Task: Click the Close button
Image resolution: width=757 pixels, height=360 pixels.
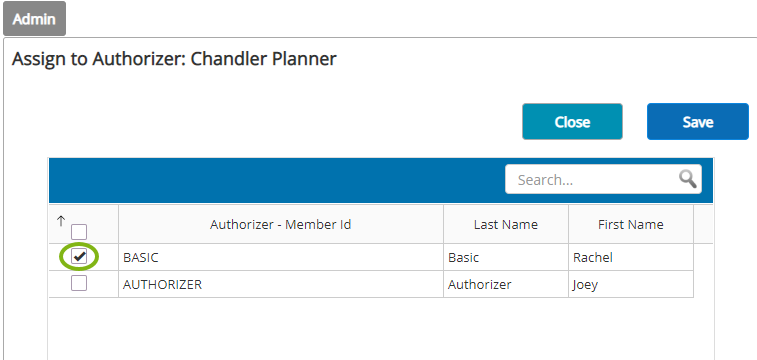Action: [572, 122]
